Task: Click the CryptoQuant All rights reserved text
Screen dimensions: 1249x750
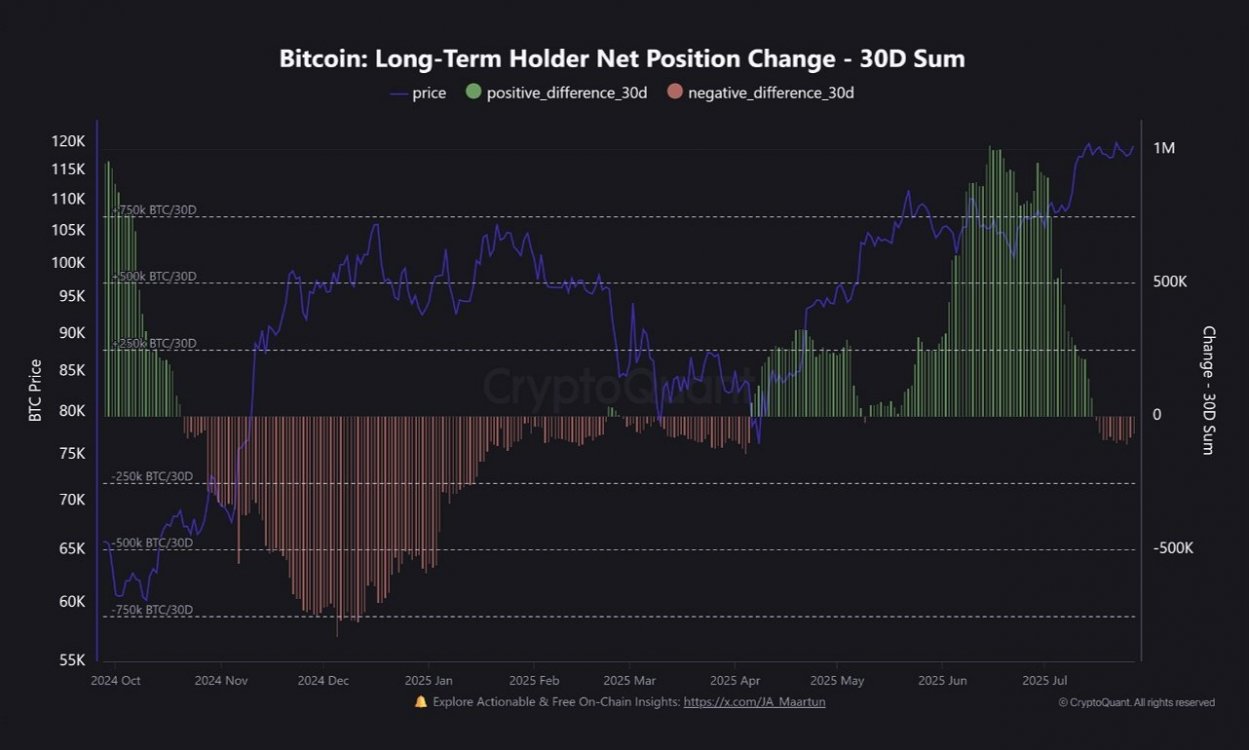Action: (1137, 702)
